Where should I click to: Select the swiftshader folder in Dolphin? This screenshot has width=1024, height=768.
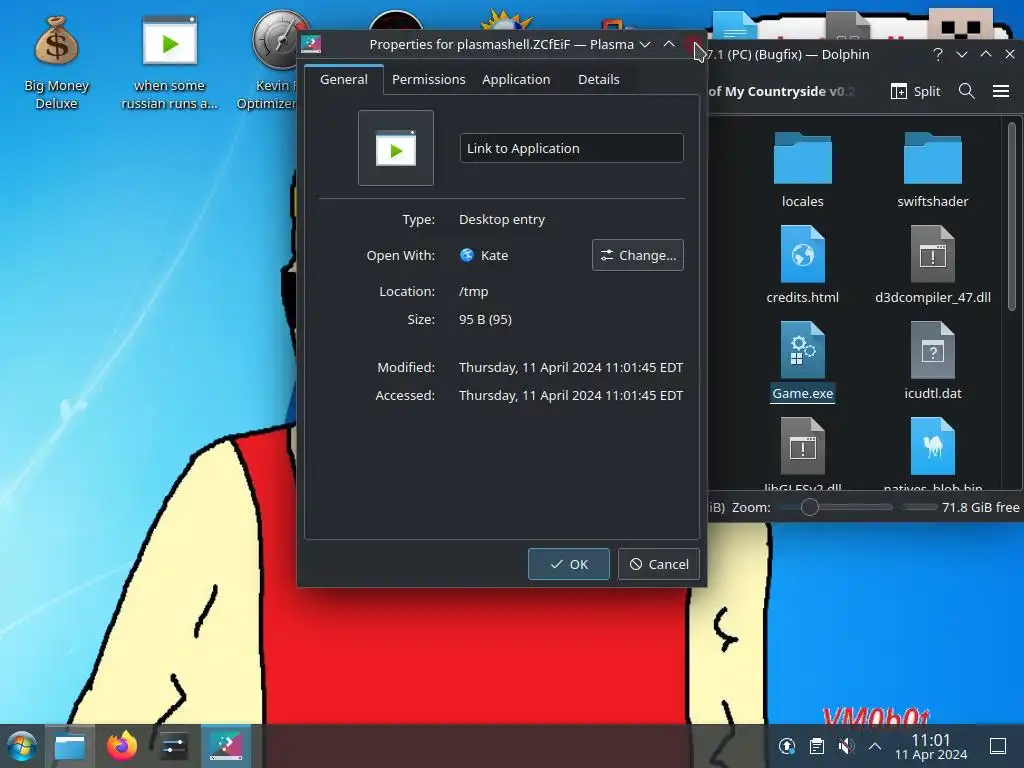pyautogui.click(x=932, y=170)
